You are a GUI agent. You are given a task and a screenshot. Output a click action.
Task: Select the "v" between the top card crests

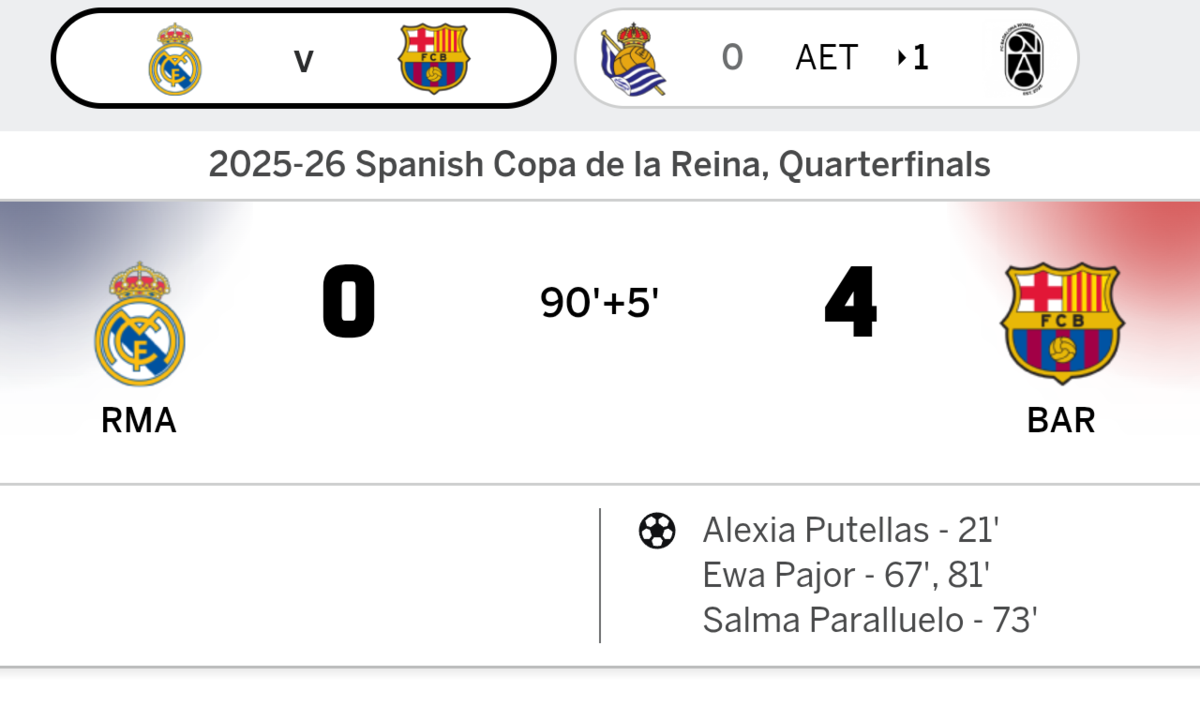303,60
